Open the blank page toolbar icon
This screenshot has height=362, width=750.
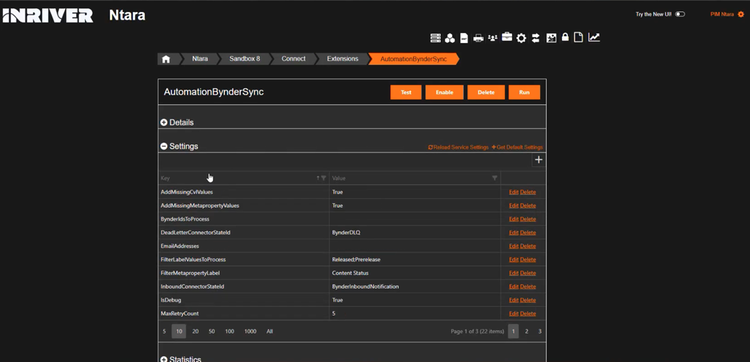tap(578, 37)
